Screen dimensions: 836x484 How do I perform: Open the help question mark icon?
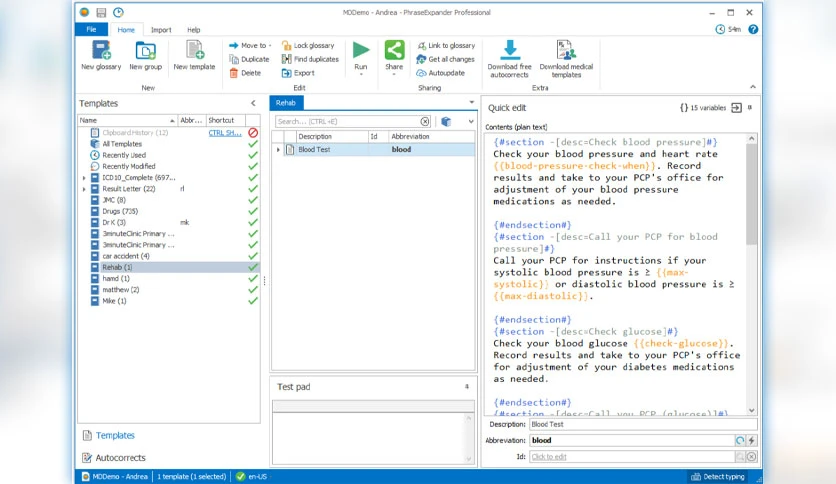(753, 29)
